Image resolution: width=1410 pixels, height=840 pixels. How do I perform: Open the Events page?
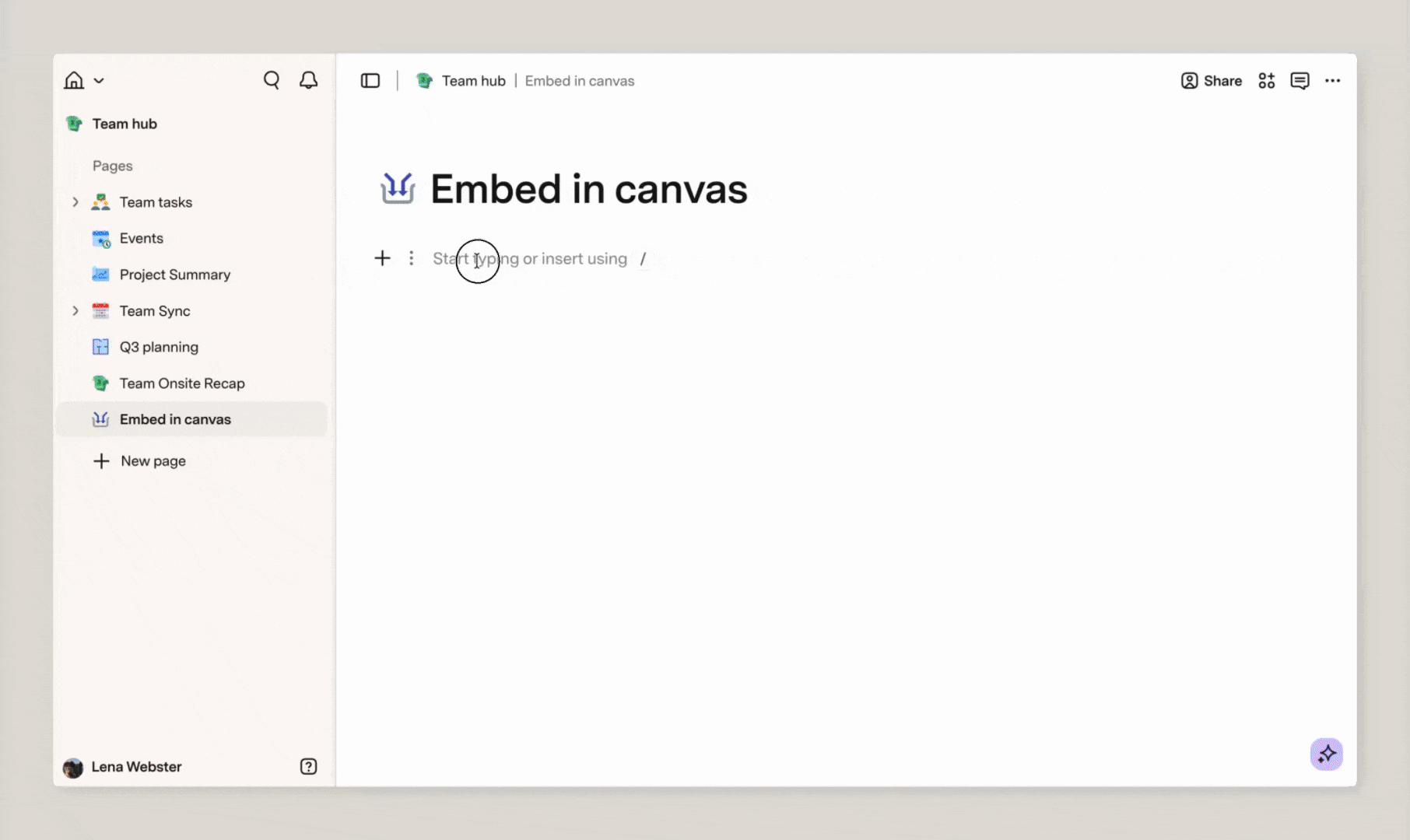(x=141, y=239)
